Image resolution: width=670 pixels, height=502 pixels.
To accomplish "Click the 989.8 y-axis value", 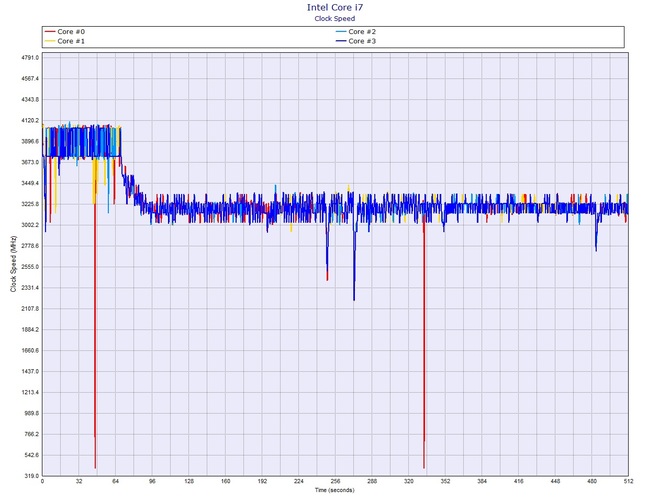I will point(32,414).
